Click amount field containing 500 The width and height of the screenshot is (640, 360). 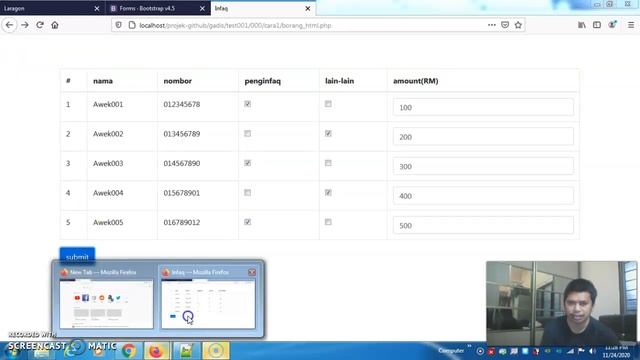pyautogui.click(x=483, y=225)
